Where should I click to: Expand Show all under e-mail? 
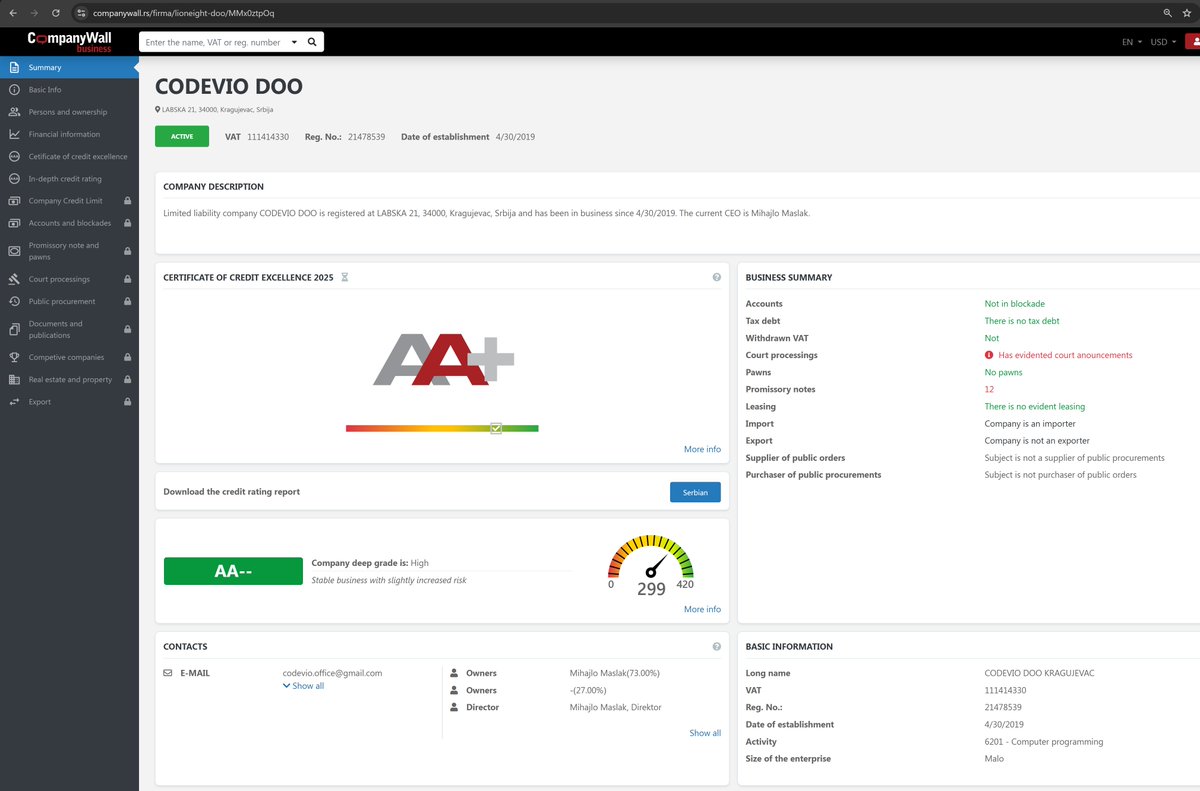[x=304, y=686]
